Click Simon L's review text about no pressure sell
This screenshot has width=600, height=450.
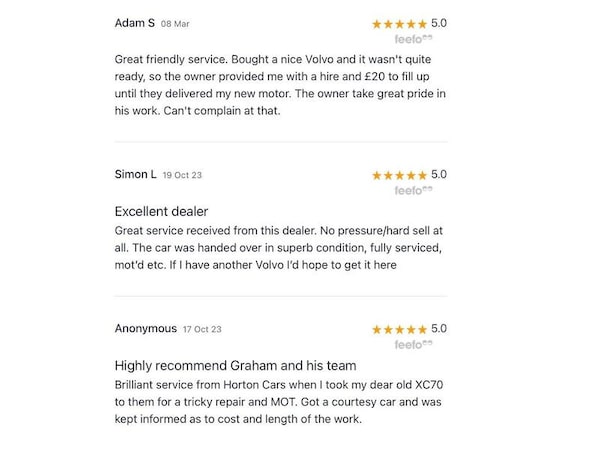click(280, 248)
